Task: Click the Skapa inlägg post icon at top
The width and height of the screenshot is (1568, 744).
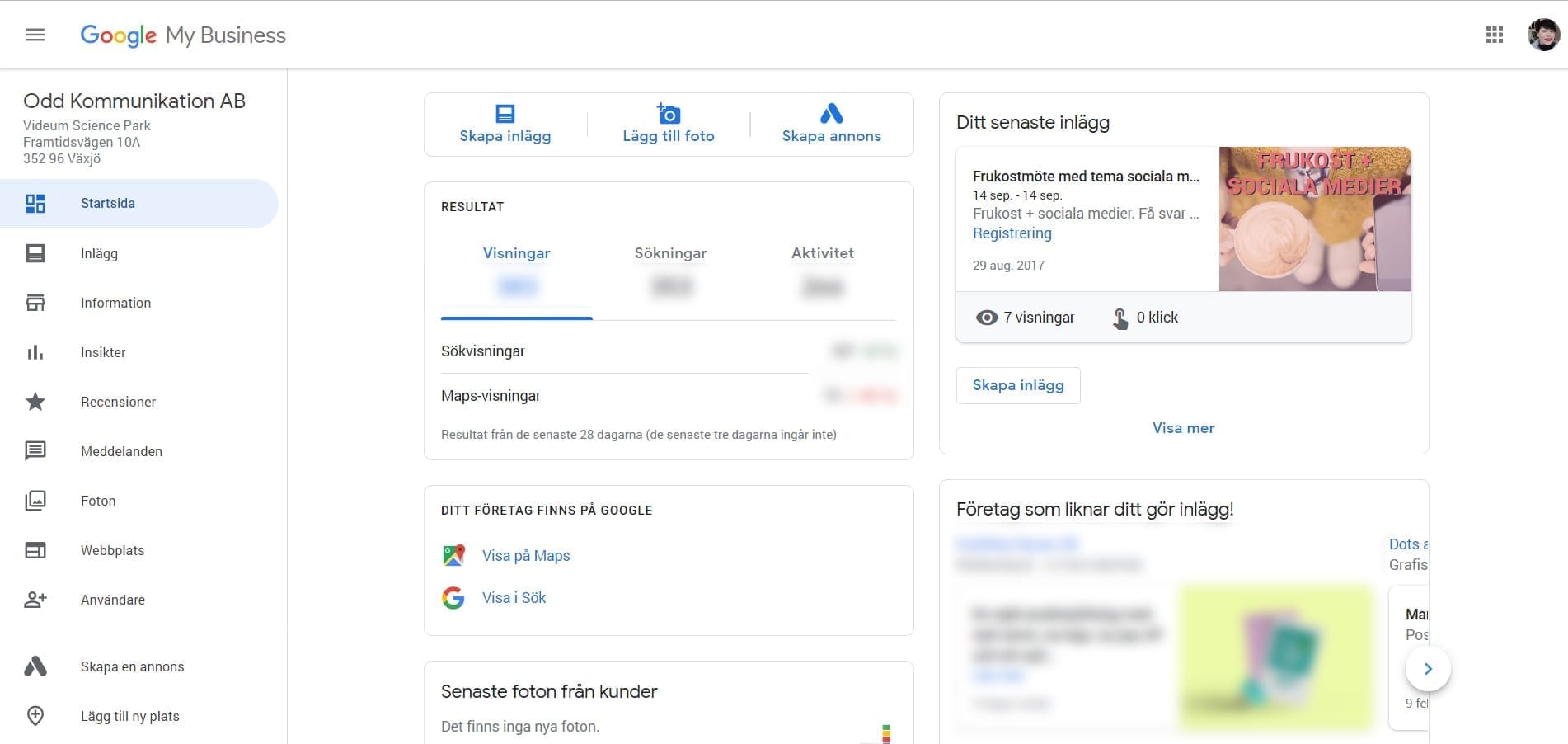Action: click(x=505, y=113)
